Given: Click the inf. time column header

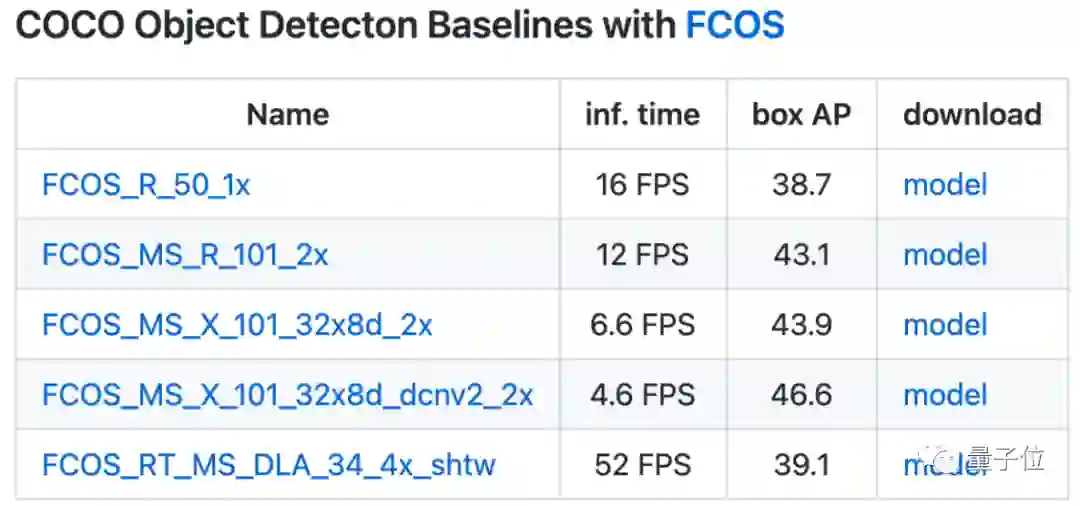Looking at the screenshot, I should [x=642, y=115].
